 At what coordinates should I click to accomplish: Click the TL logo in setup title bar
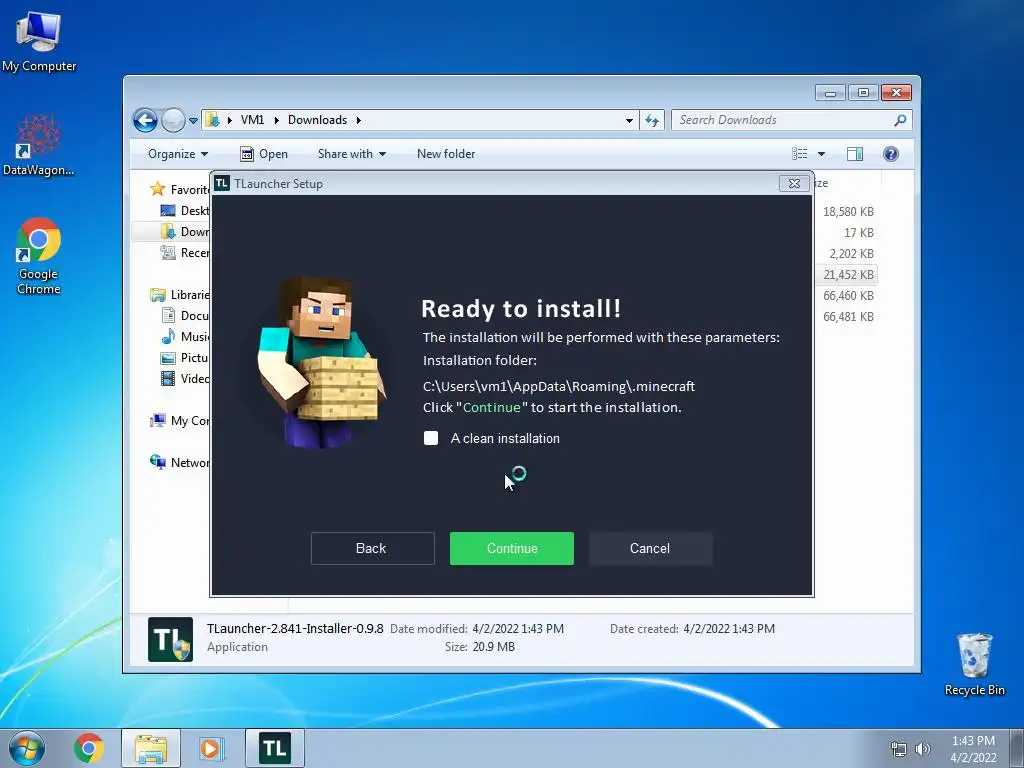pyautogui.click(x=222, y=184)
